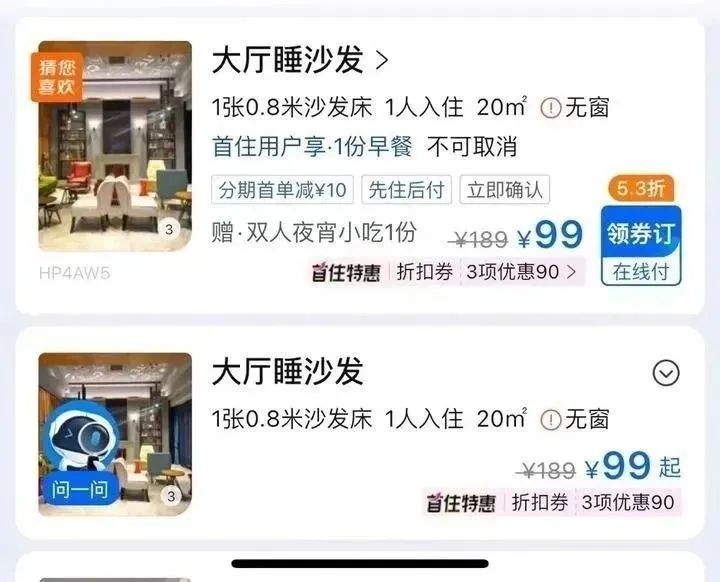
Task: Click the 首住特惠 label in first card
Action: pos(347,273)
